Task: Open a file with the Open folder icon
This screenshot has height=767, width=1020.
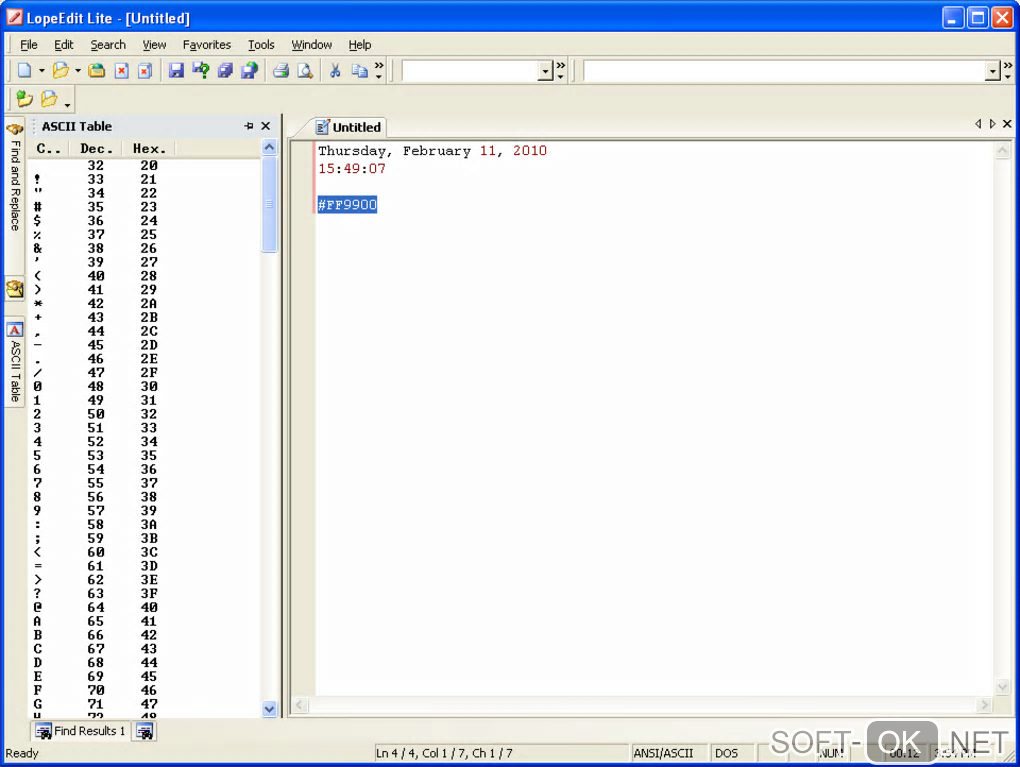Action: pyautogui.click(x=60, y=70)
